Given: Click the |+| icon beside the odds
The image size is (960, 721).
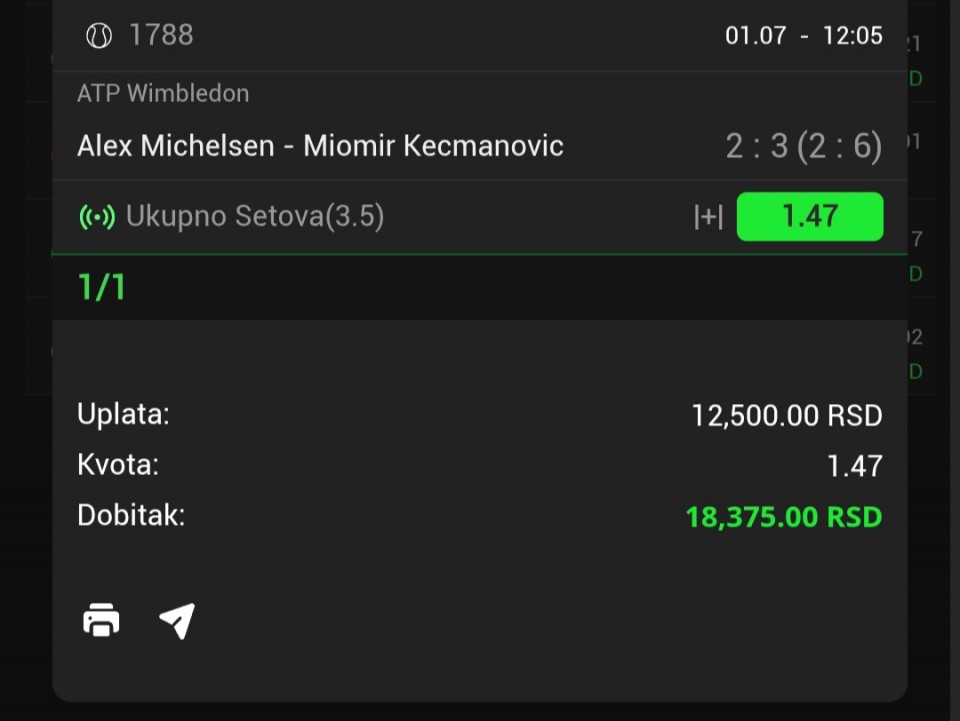Looking at the screenshot, I should pyautogui.click(x=708, y=217).
